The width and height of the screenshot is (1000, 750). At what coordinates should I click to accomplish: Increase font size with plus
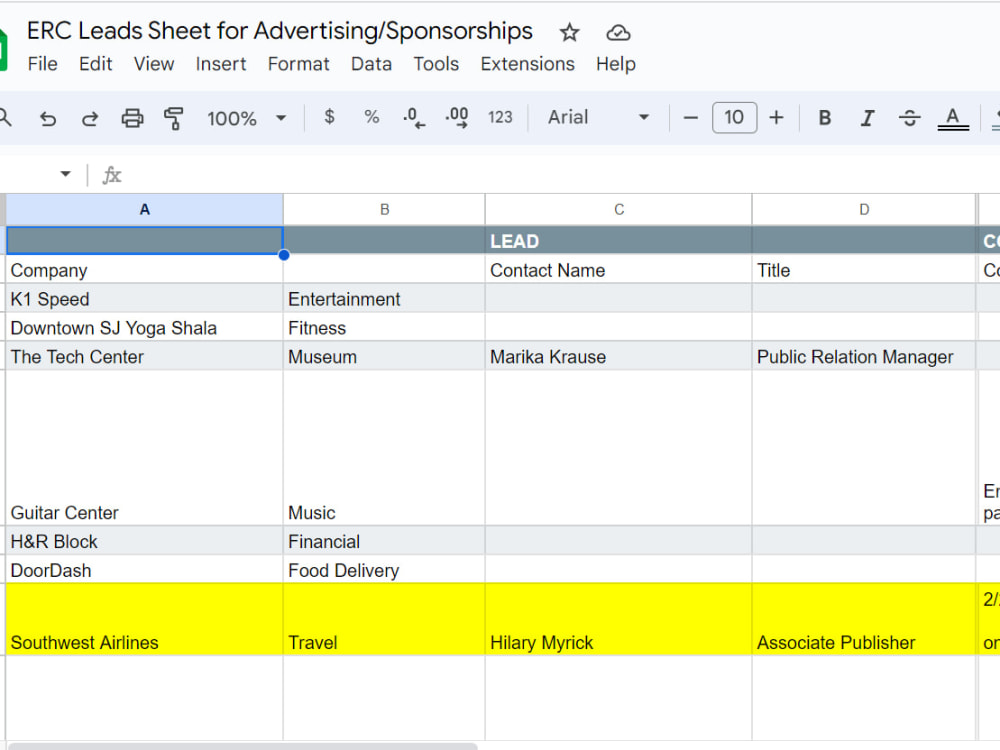[776, 118]
